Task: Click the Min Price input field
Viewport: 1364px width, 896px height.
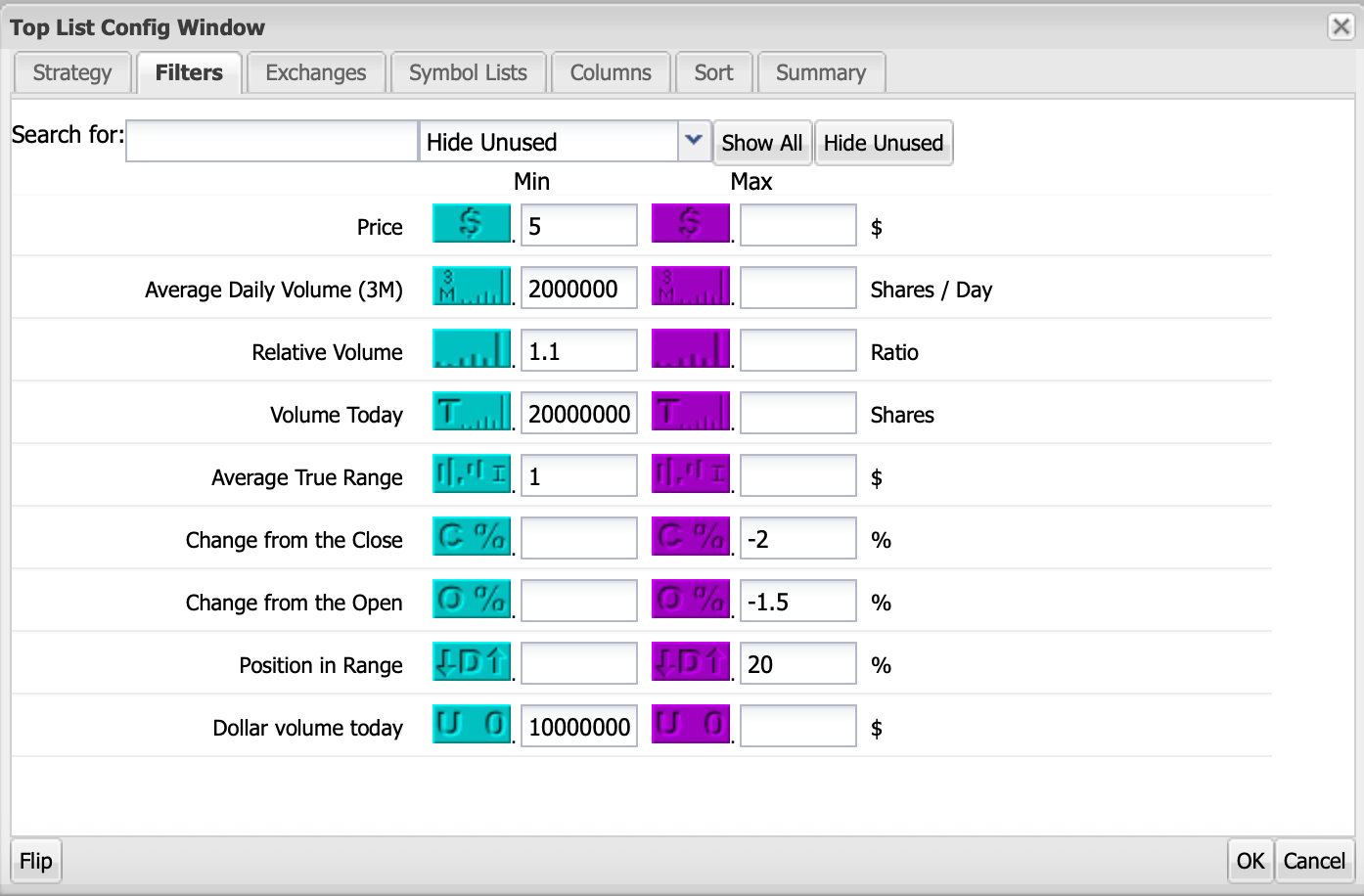Action: pyautogui.click(x=578, y=226)
